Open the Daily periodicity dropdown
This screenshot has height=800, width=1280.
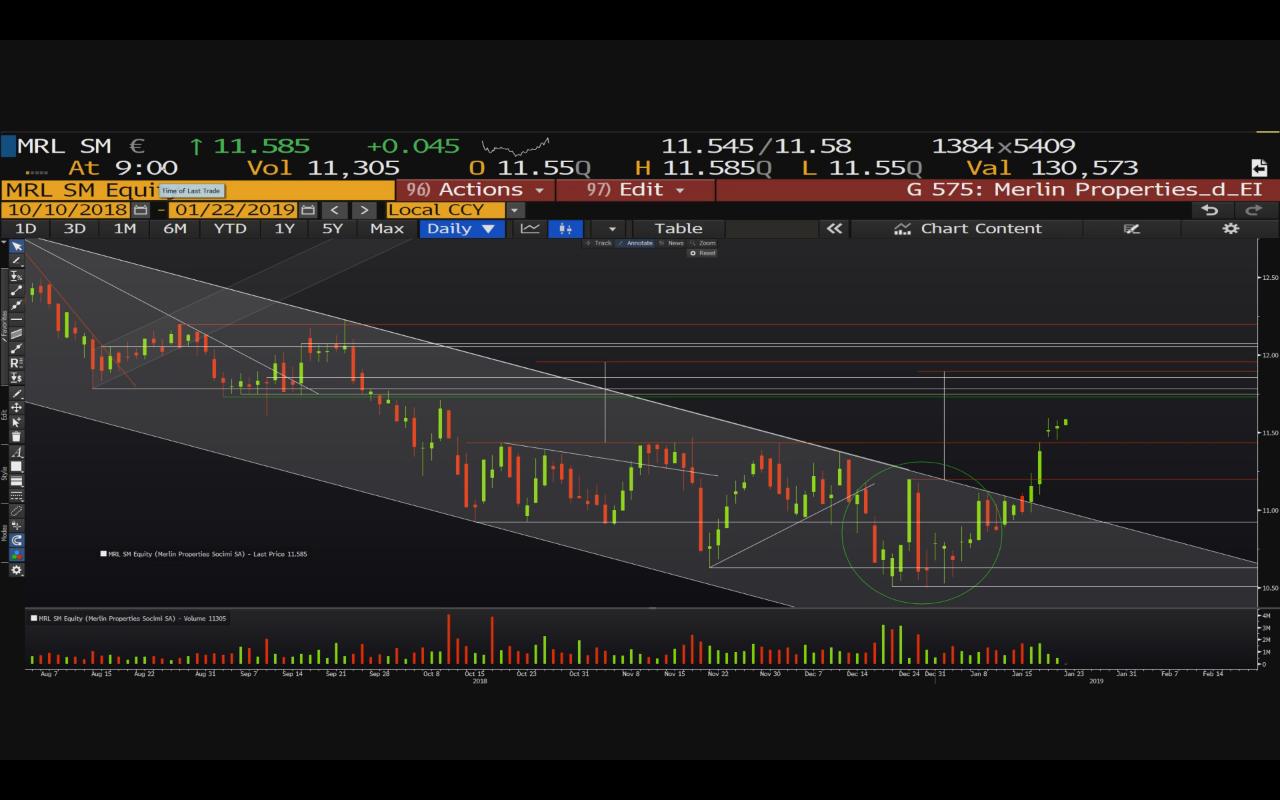(460, 229)
